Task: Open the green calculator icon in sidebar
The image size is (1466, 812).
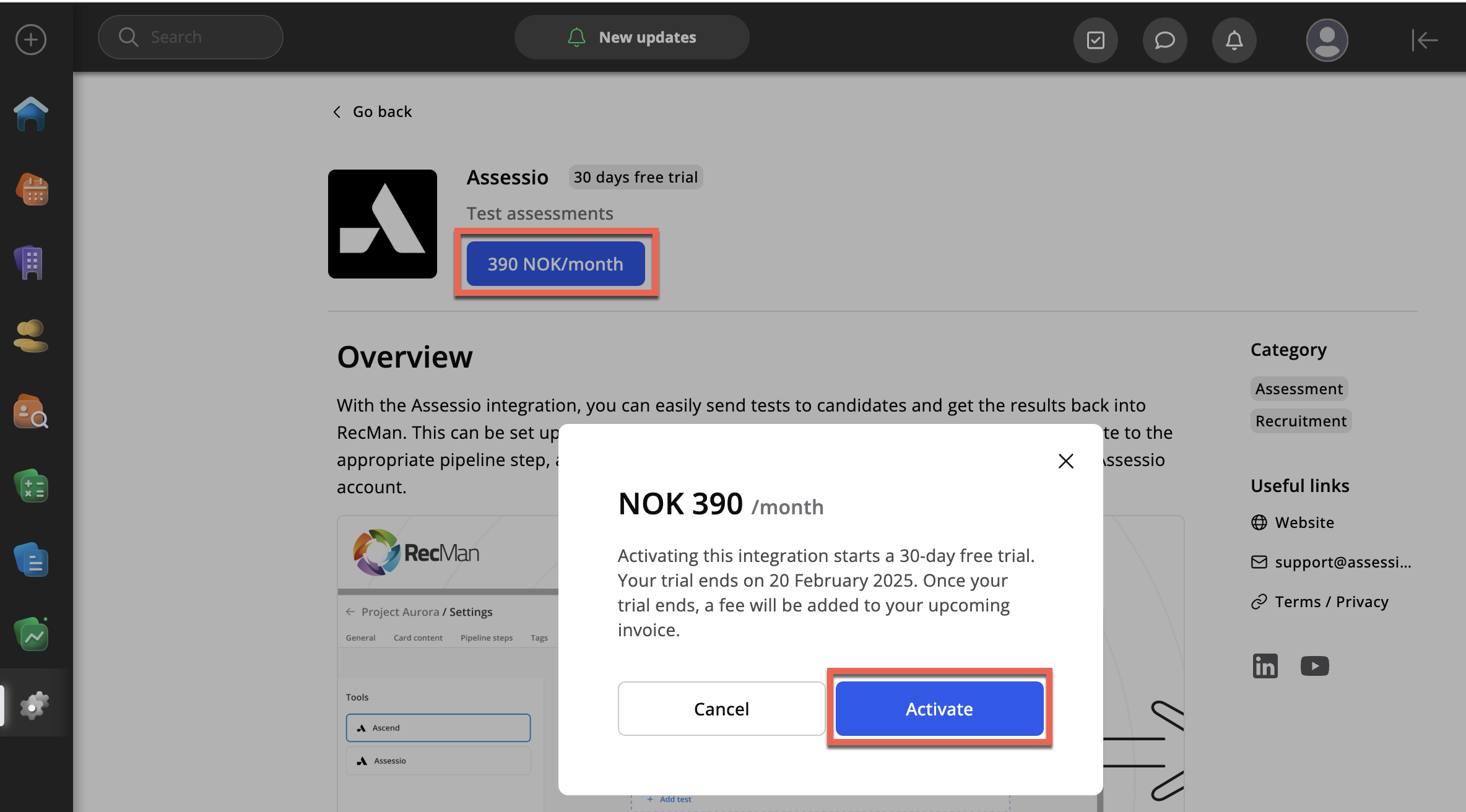Action: click(x=31, y=486)
